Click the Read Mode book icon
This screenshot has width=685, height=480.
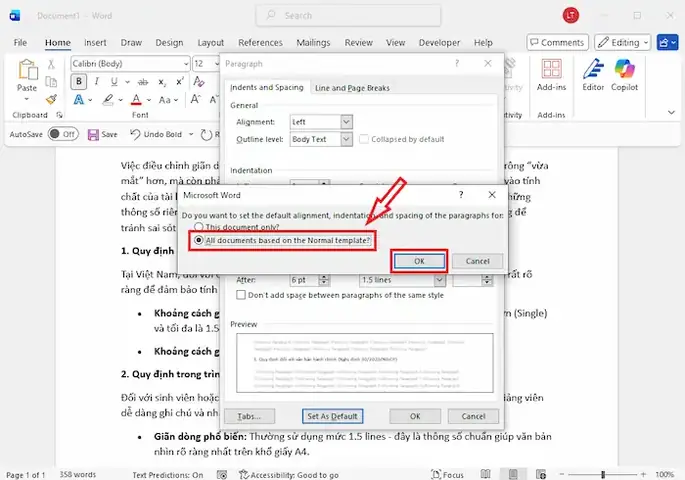point(485,474)
